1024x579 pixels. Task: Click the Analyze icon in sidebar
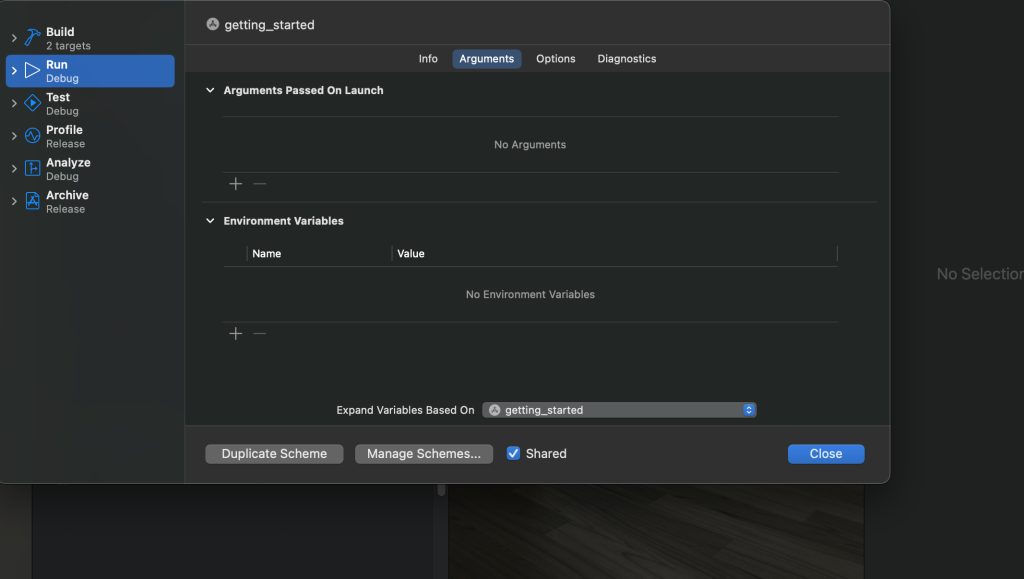32,168
